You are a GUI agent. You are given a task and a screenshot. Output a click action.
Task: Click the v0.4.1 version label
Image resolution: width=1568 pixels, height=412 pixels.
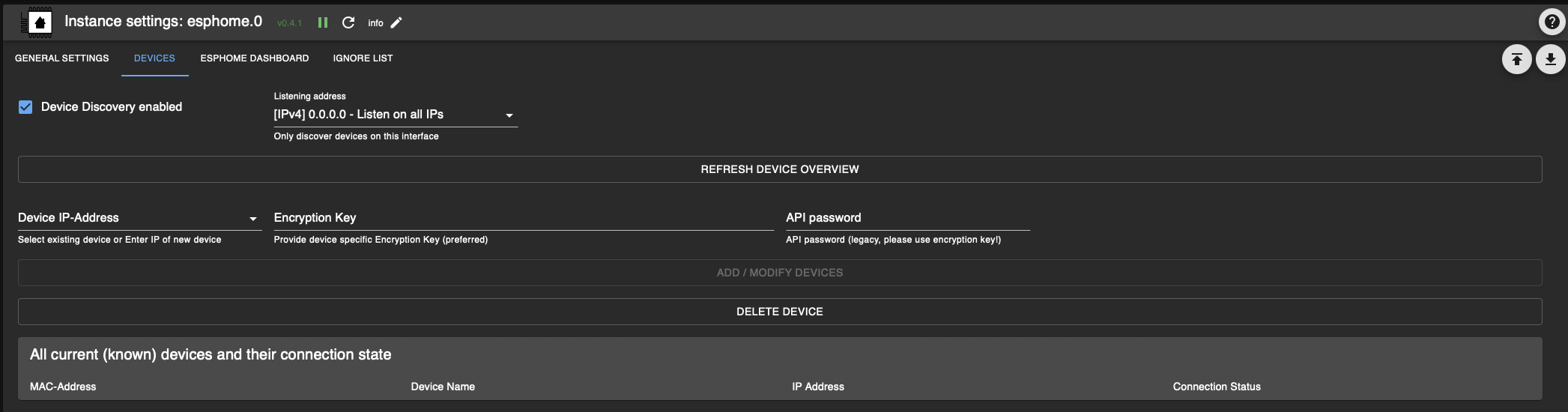pos(289,23)
